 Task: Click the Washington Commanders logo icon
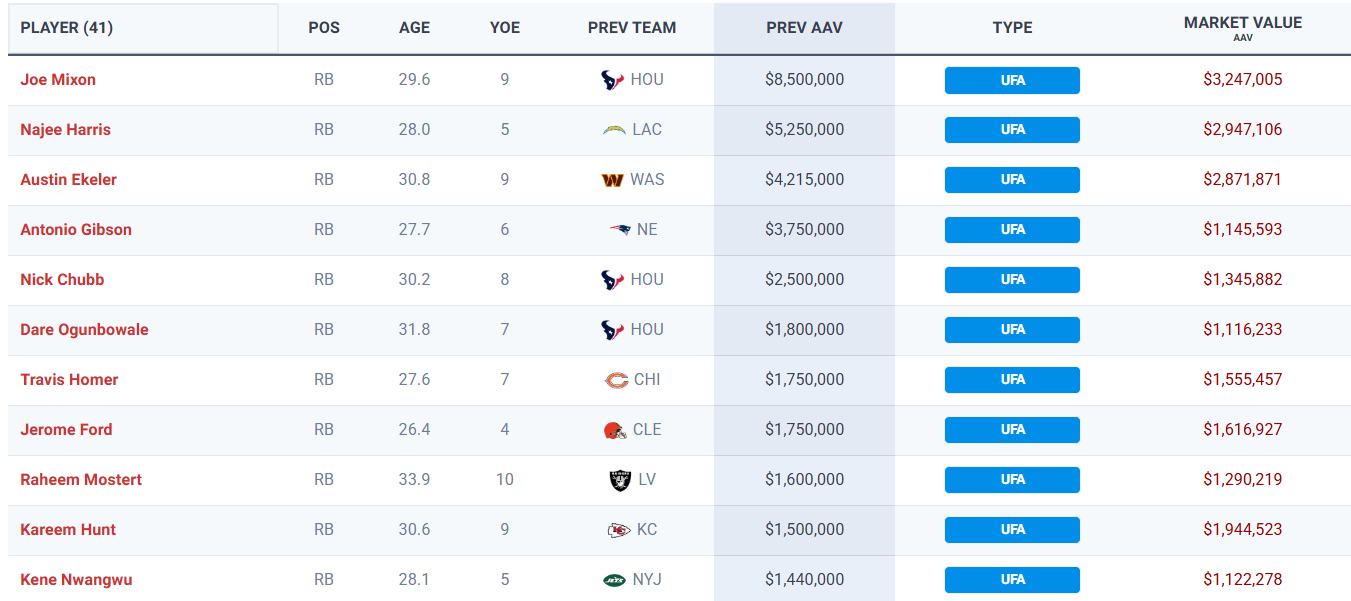pyautogui.click(x=612, y=180)
